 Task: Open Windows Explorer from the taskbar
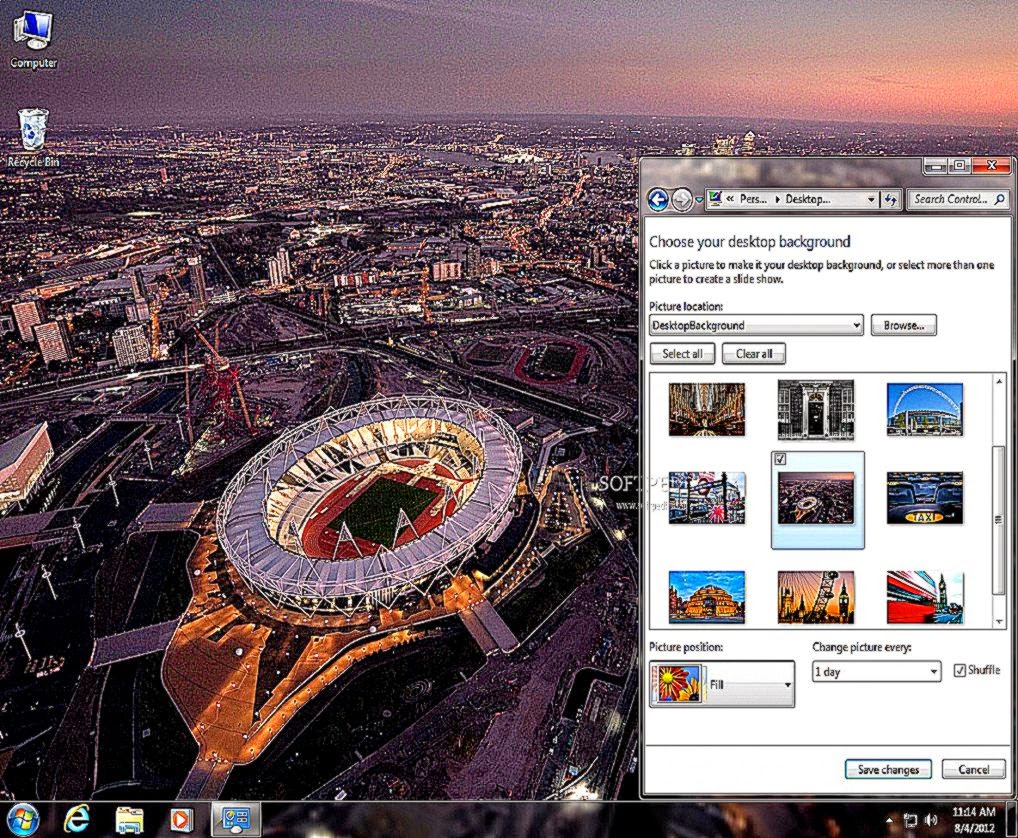[128, 819]
